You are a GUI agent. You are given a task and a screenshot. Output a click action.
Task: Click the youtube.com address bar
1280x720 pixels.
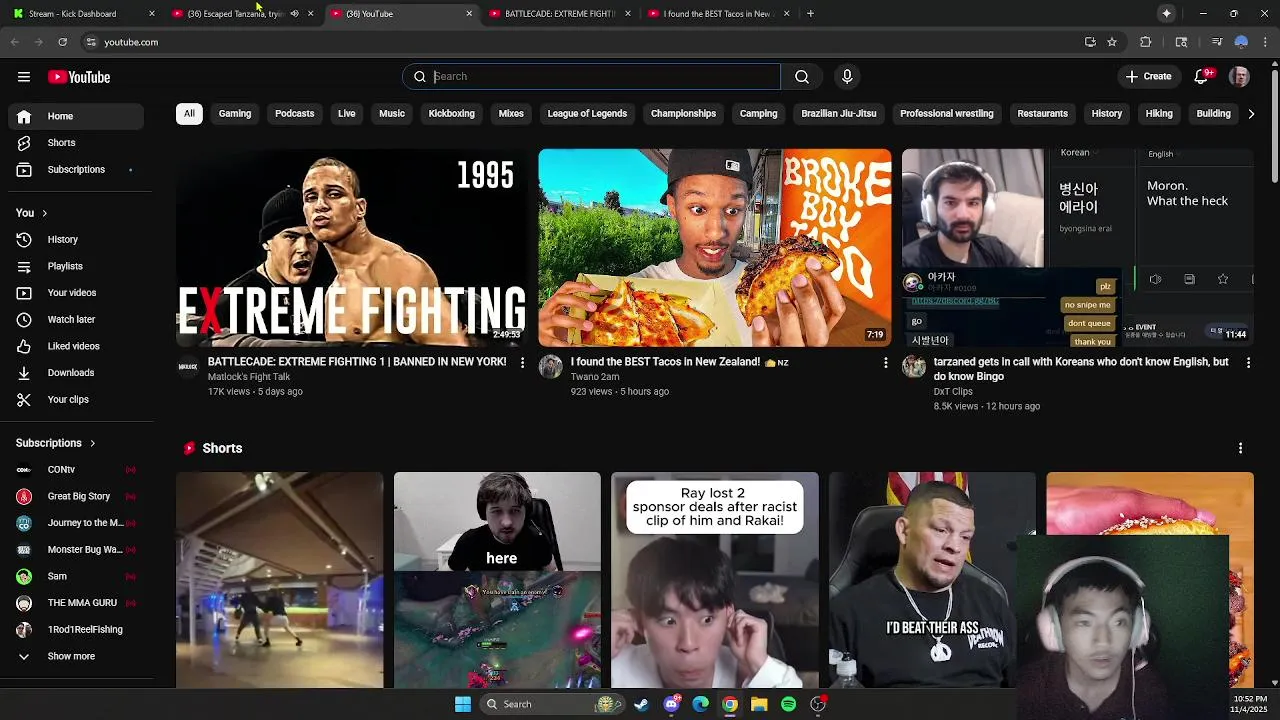click(580, 42)
